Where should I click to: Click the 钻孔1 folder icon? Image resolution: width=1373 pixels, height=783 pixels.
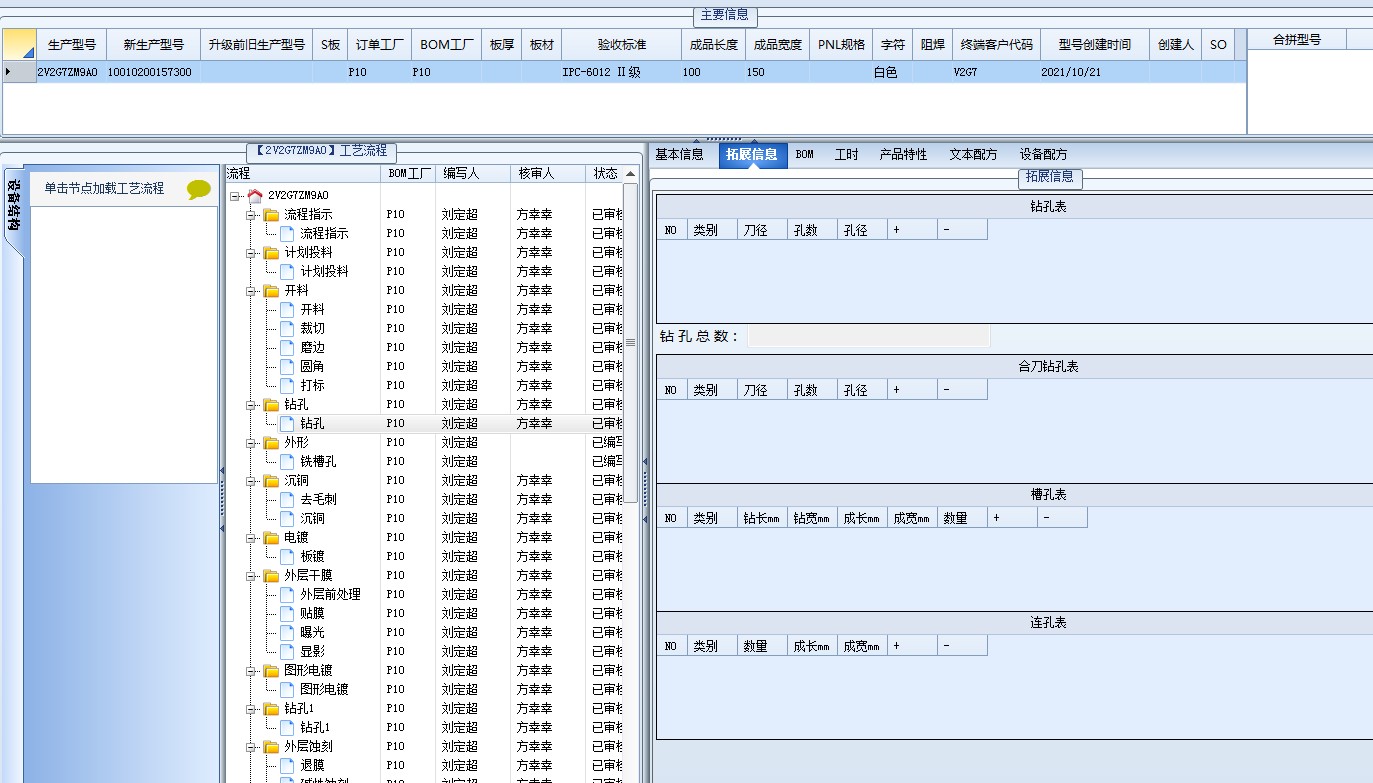coord(271,708)
